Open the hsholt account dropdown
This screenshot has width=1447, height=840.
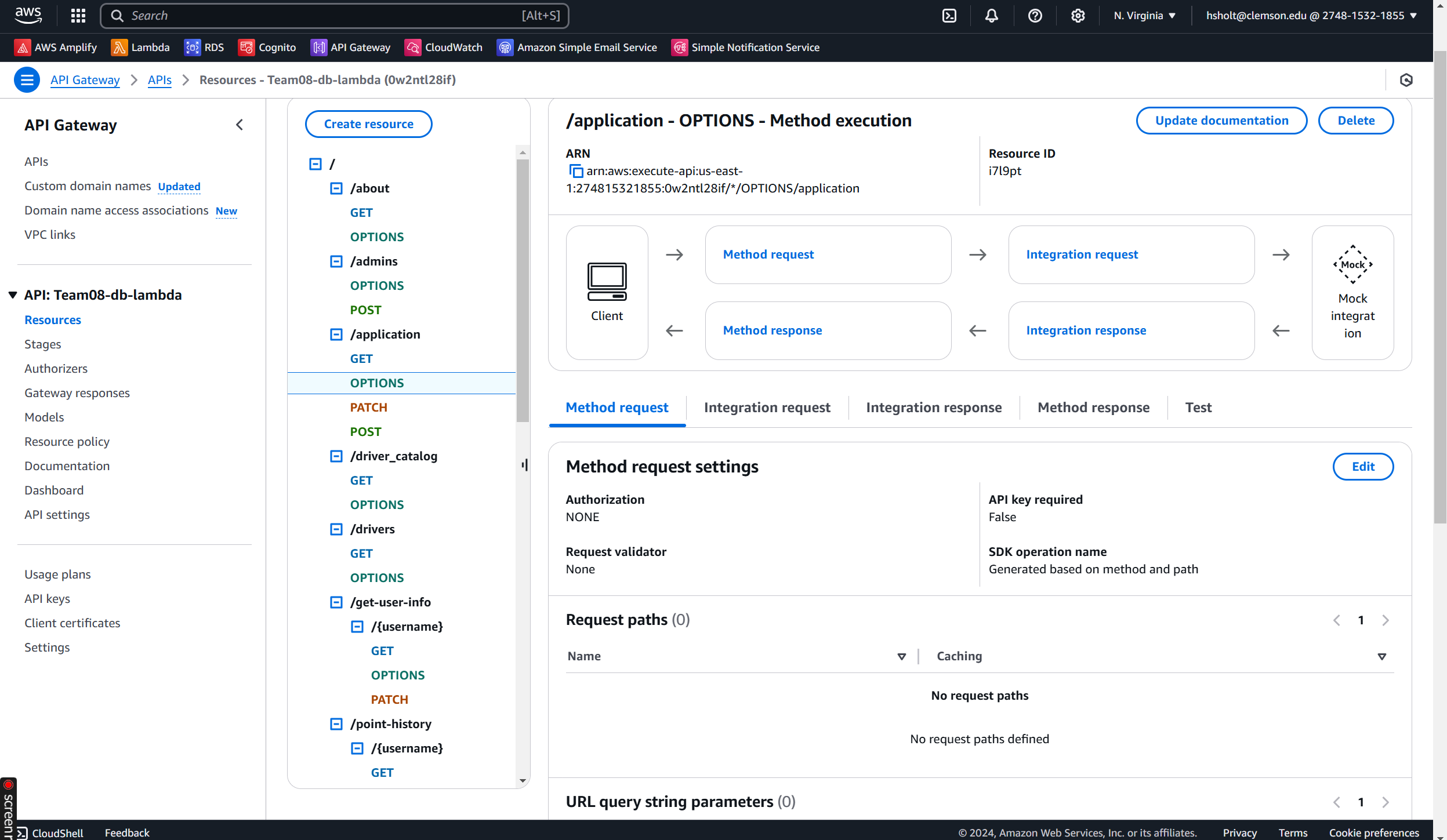[1311, 16]
